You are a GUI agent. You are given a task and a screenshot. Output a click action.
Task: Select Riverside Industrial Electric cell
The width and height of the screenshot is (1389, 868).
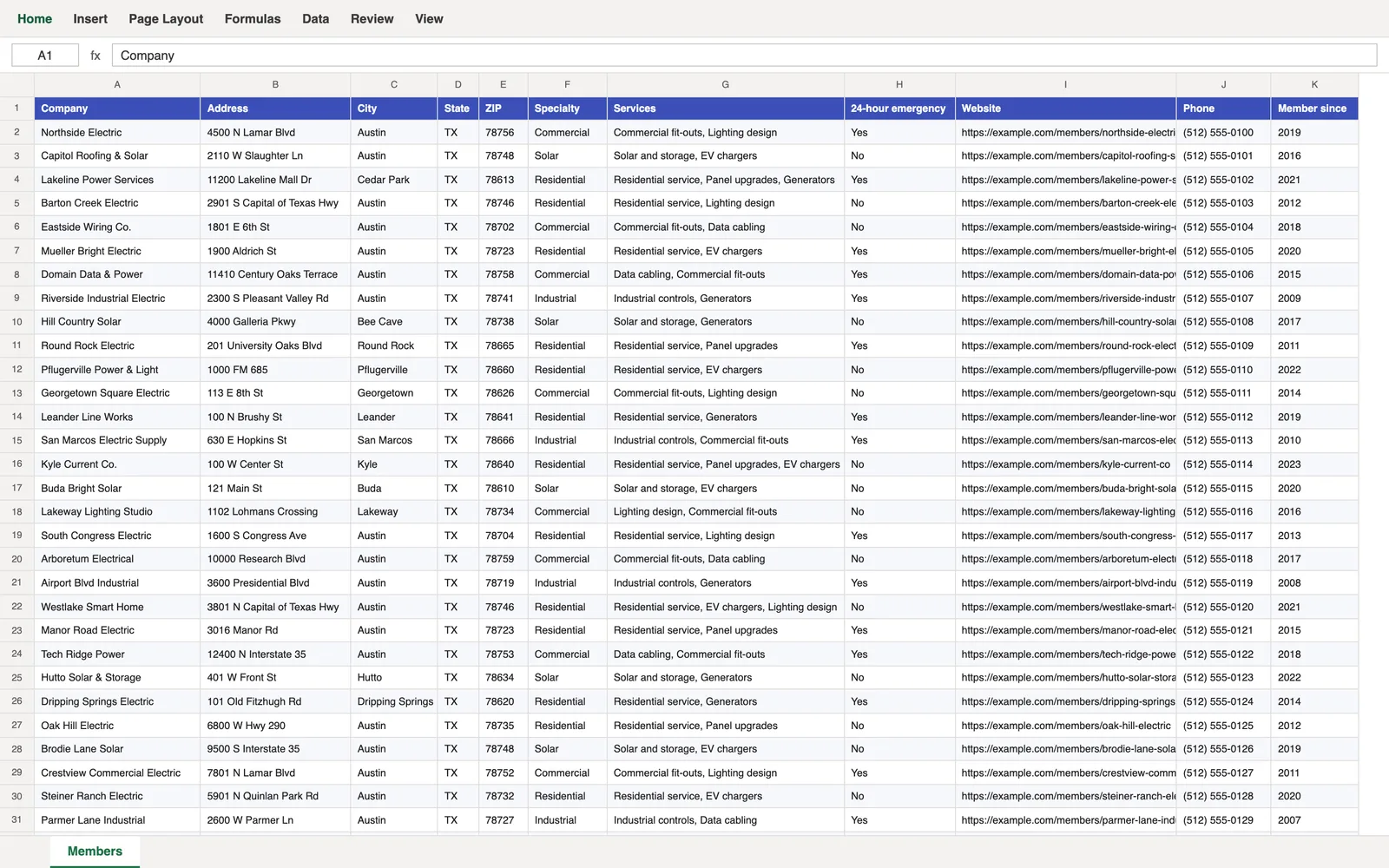click(x=117, y=299)
